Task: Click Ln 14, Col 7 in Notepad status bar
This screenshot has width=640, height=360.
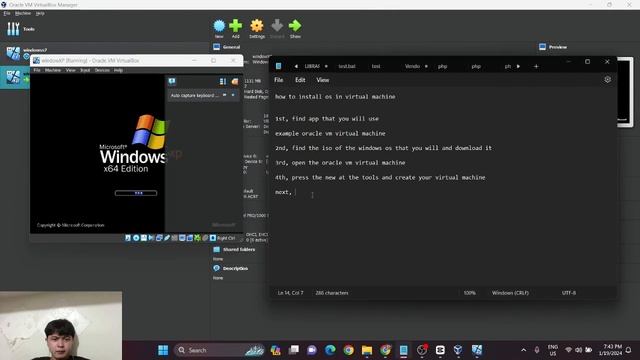Action: point(291,293)
